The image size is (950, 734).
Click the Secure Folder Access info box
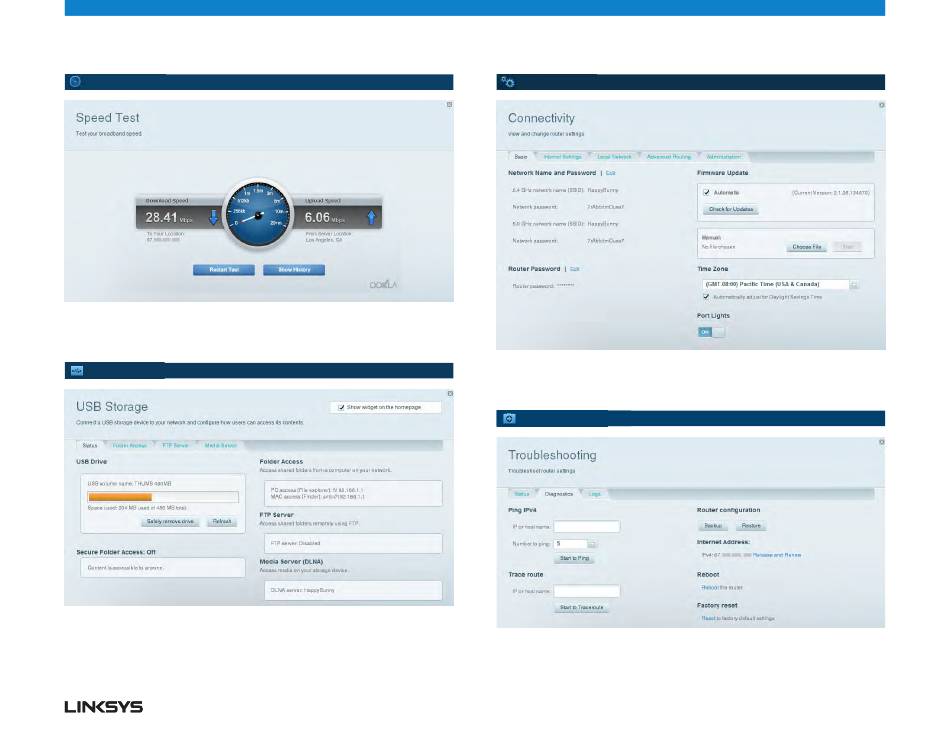(163, 568)
